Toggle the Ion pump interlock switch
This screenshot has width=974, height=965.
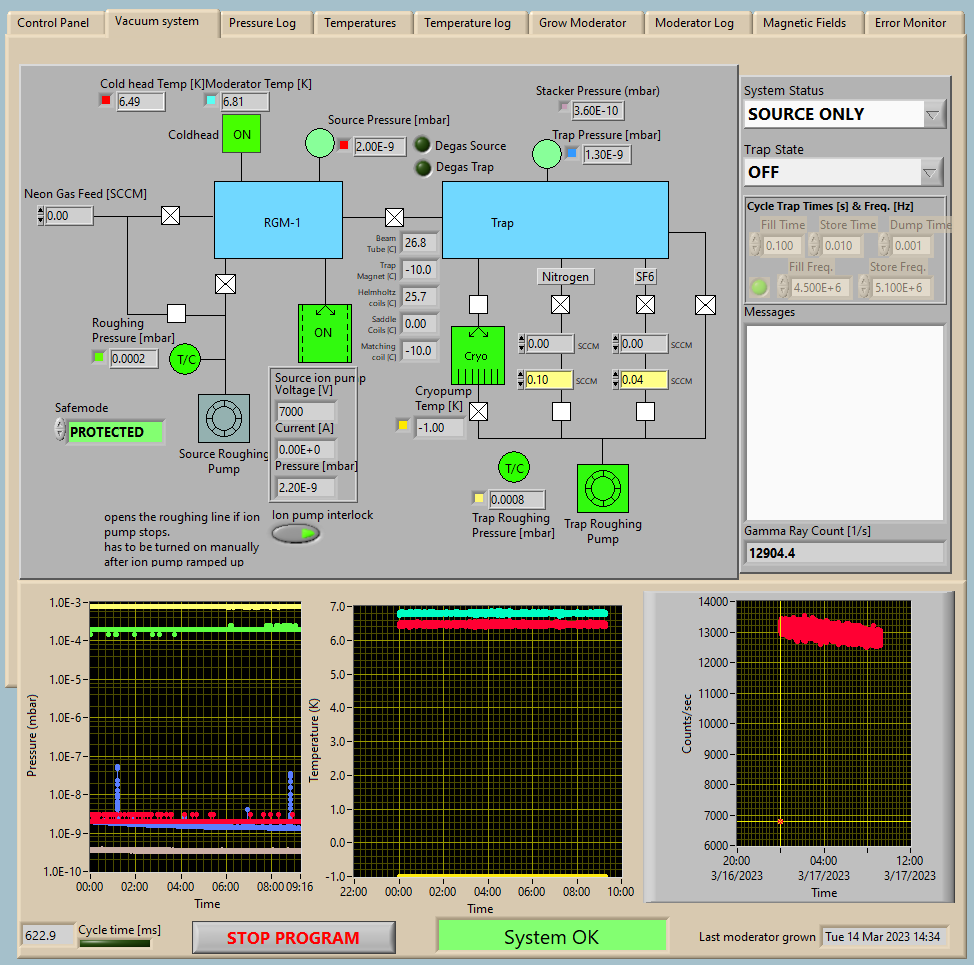pyautogui.click(x=296, y=533)
